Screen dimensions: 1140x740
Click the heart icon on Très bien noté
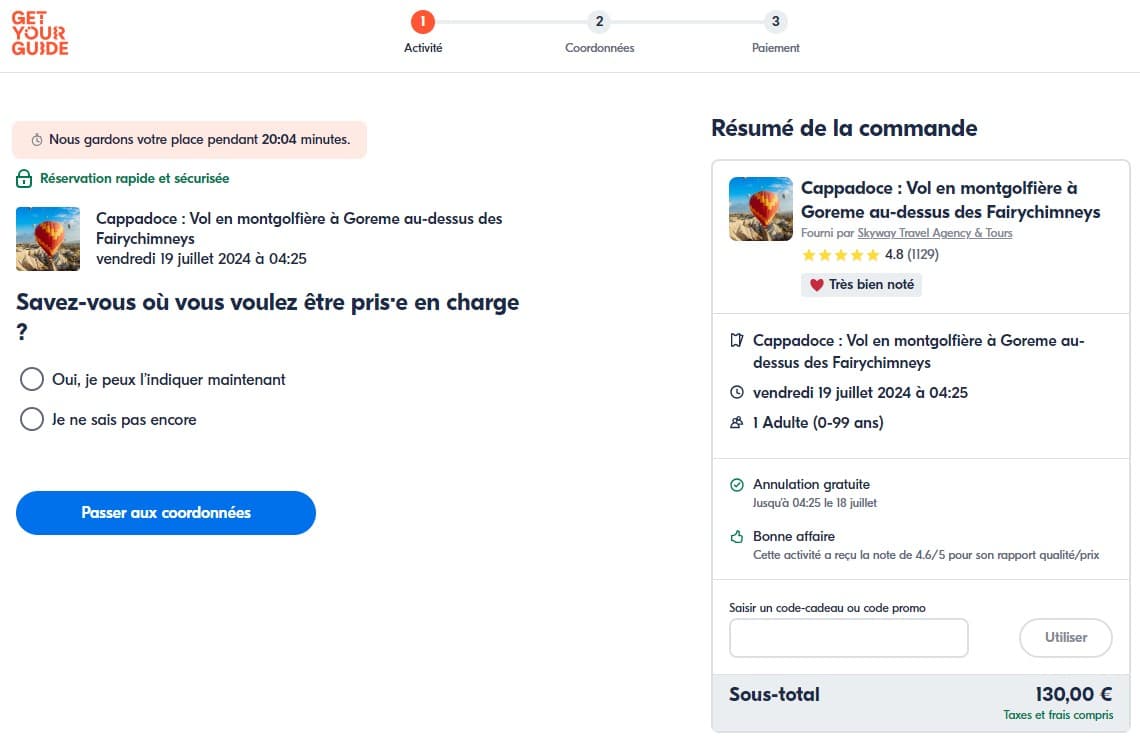816,285
